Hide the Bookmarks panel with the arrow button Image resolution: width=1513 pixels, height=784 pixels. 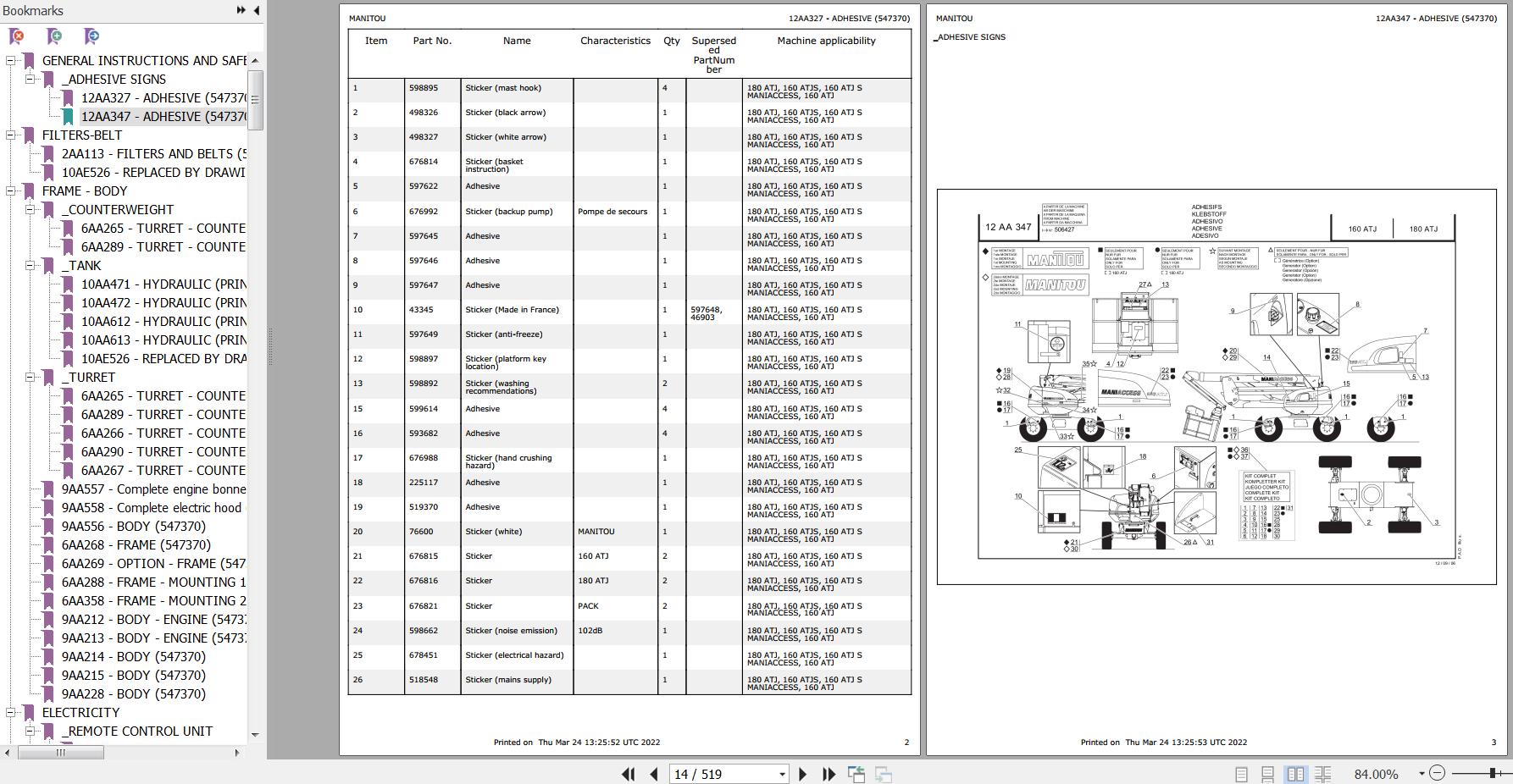pyautogui.click(x=254, y=10)
